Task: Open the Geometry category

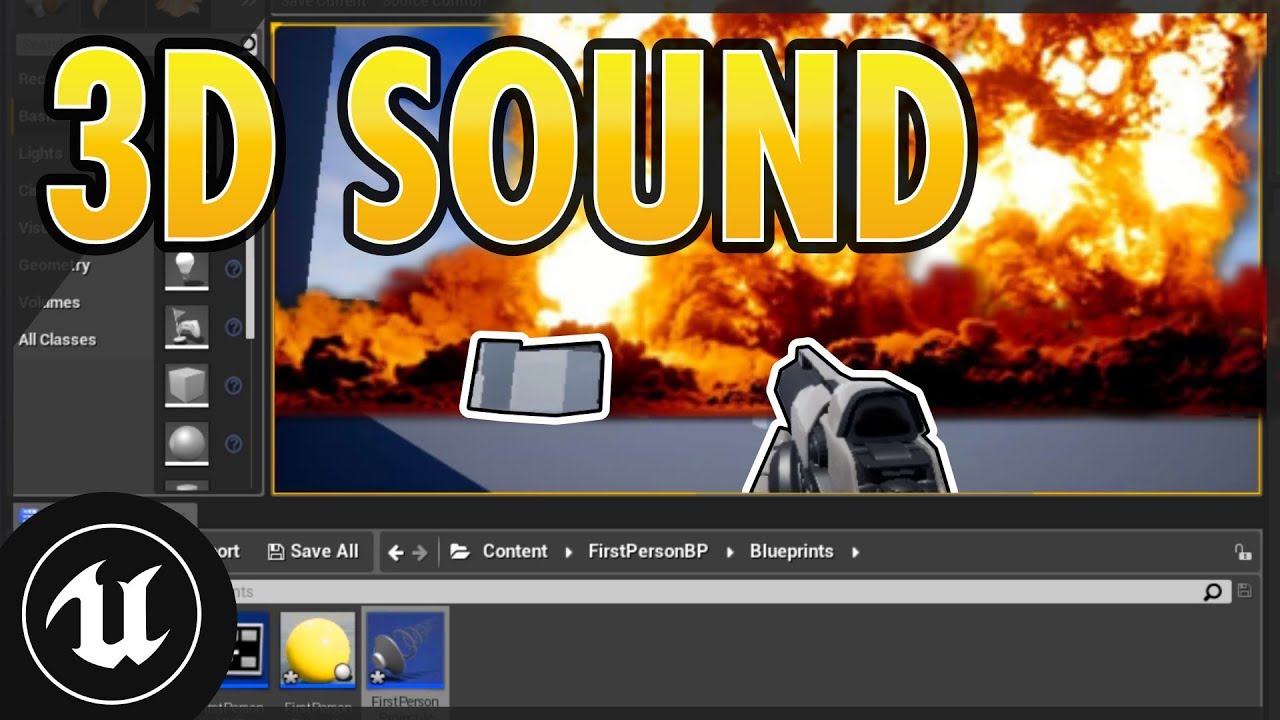Action: [x=54, y=266]
